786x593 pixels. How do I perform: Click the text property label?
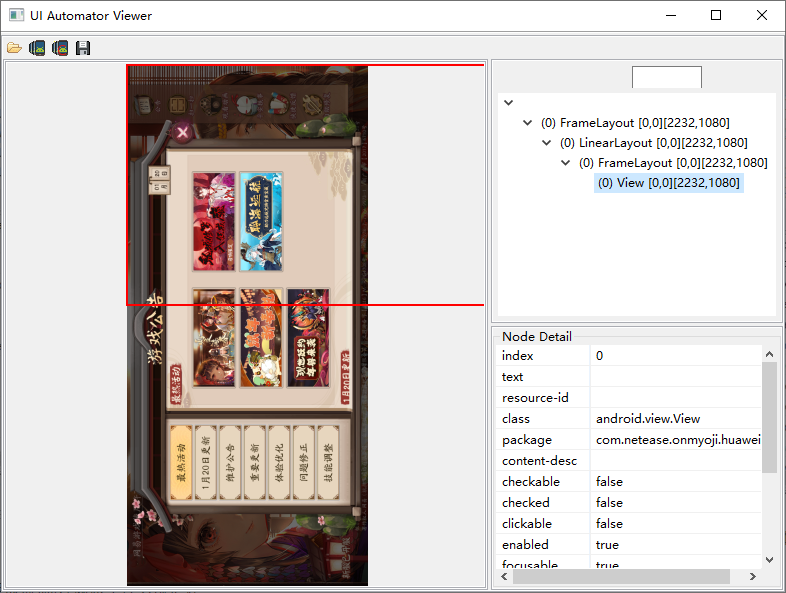tap(512, 376)
